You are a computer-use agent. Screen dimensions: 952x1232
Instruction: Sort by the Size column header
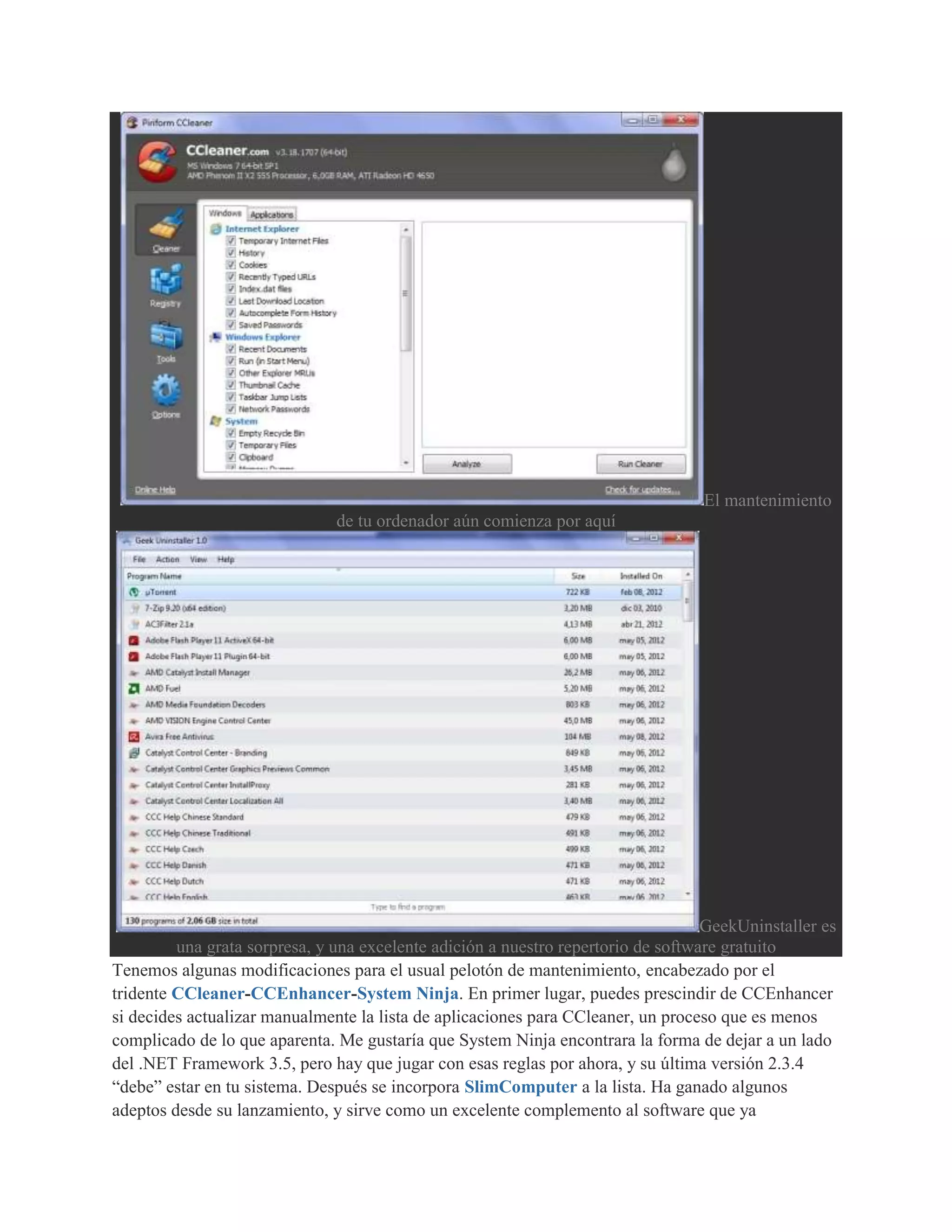pyautogui.click(x=578, y=576)
